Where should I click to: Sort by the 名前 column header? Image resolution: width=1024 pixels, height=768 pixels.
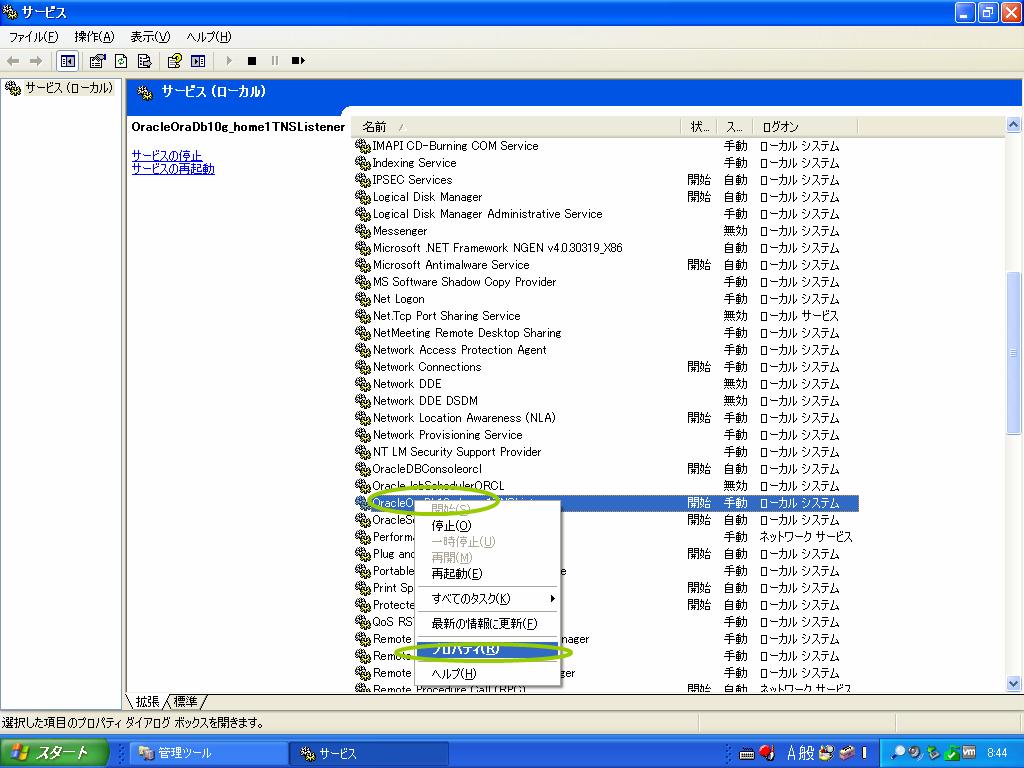(516, 127)
